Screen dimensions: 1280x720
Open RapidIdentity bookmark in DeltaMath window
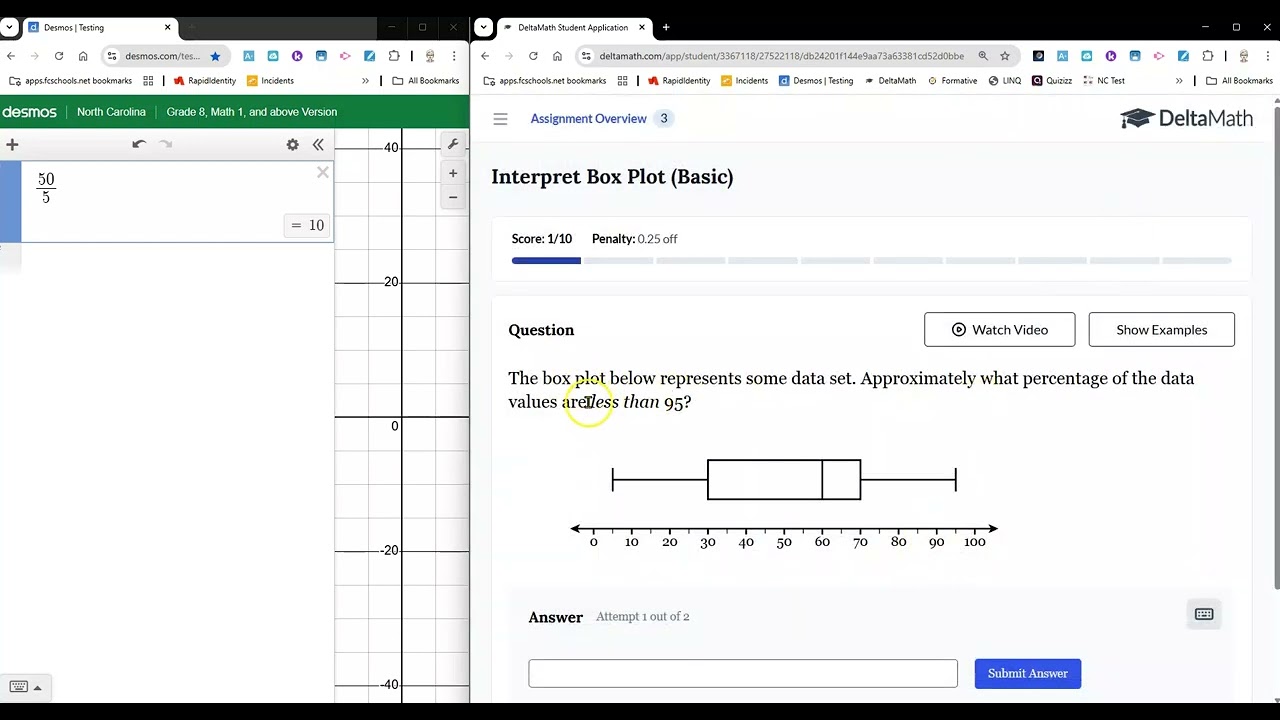tap(679, 81)
